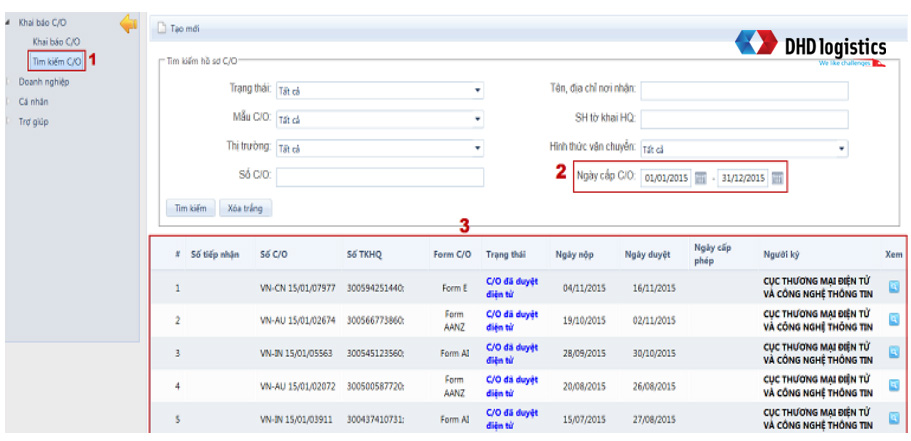
Task: Open the Hình thức vận chuyển dropdown
Action: coord(744,149)
